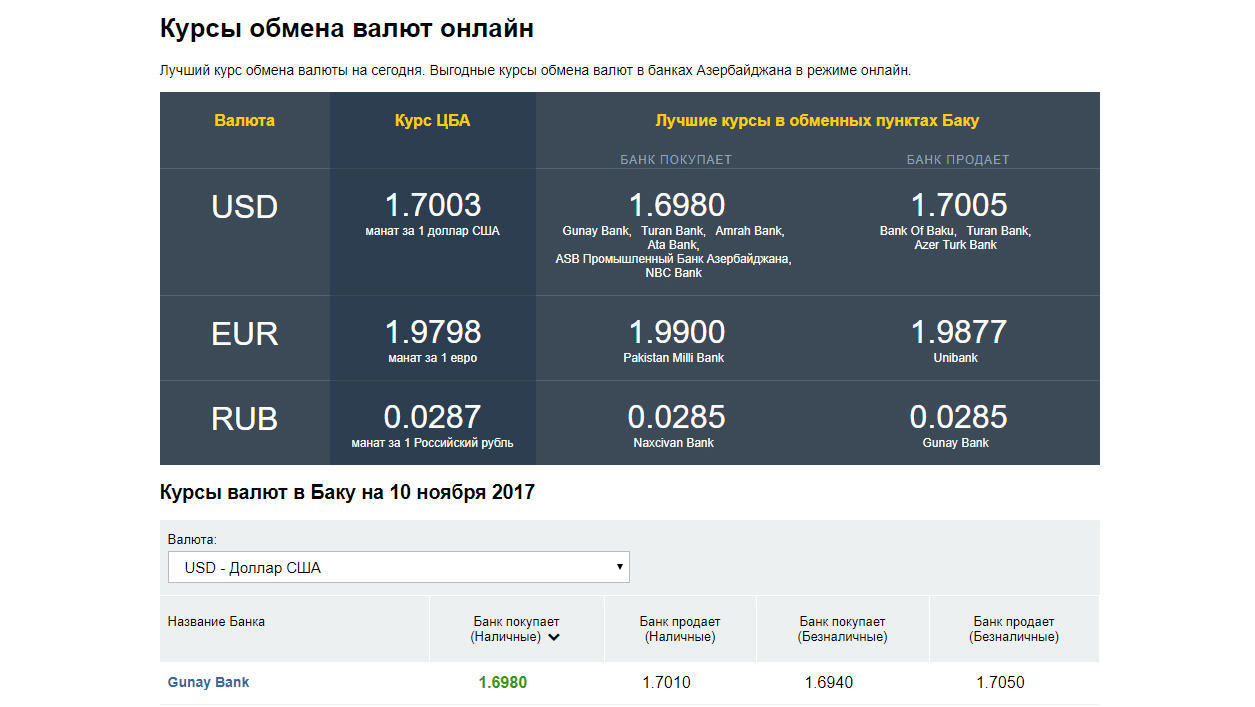Select the USD currency row label
1255x707 pixels.
click(x=244, y=207)
